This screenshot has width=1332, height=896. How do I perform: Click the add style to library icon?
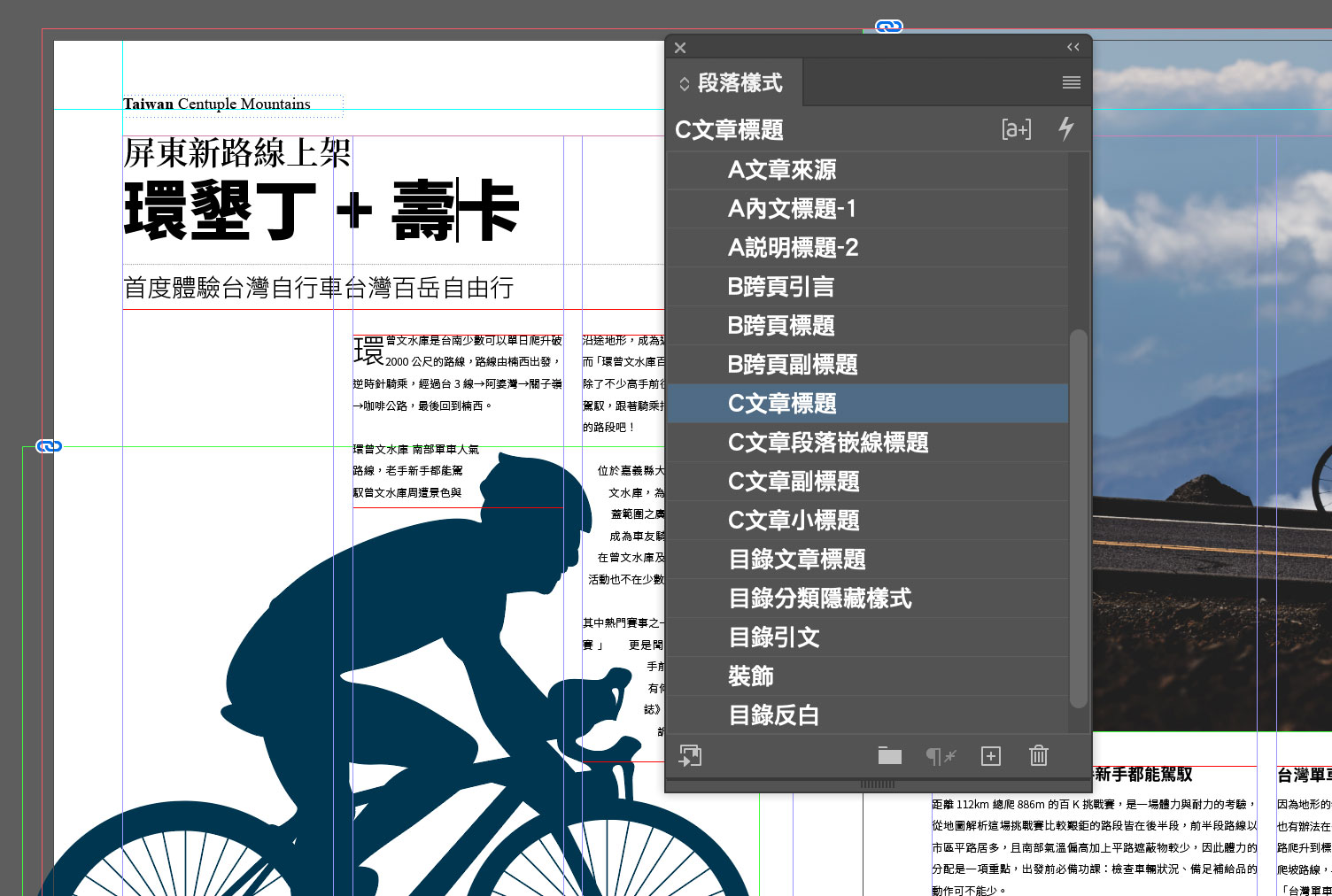coord(690,755)
